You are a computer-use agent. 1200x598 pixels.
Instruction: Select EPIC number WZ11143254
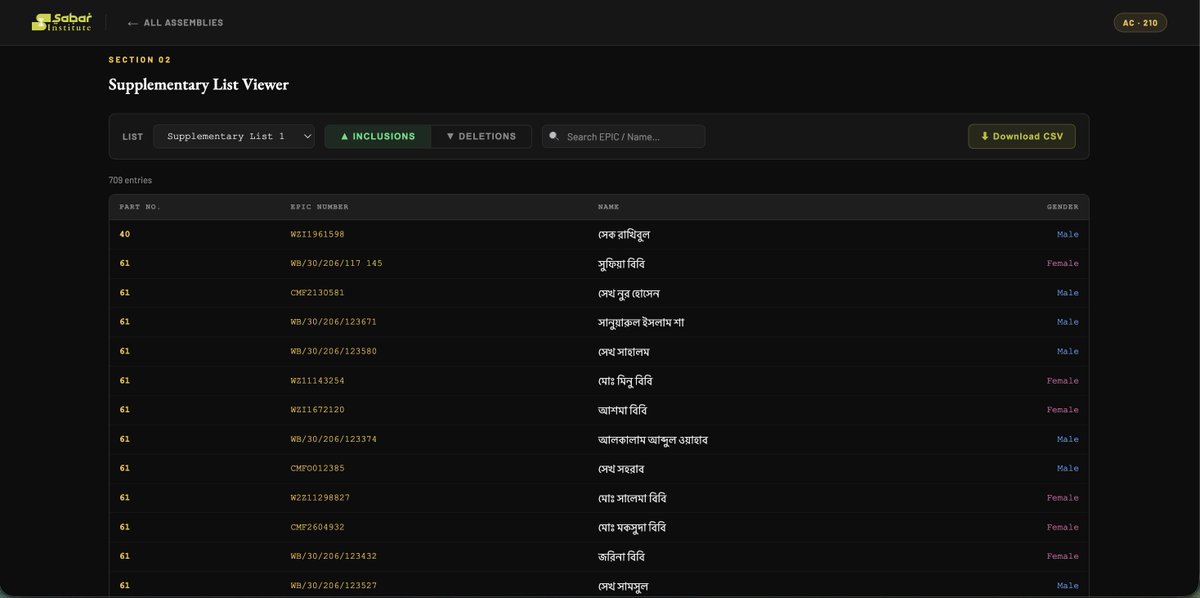click(x=317, y=381)
